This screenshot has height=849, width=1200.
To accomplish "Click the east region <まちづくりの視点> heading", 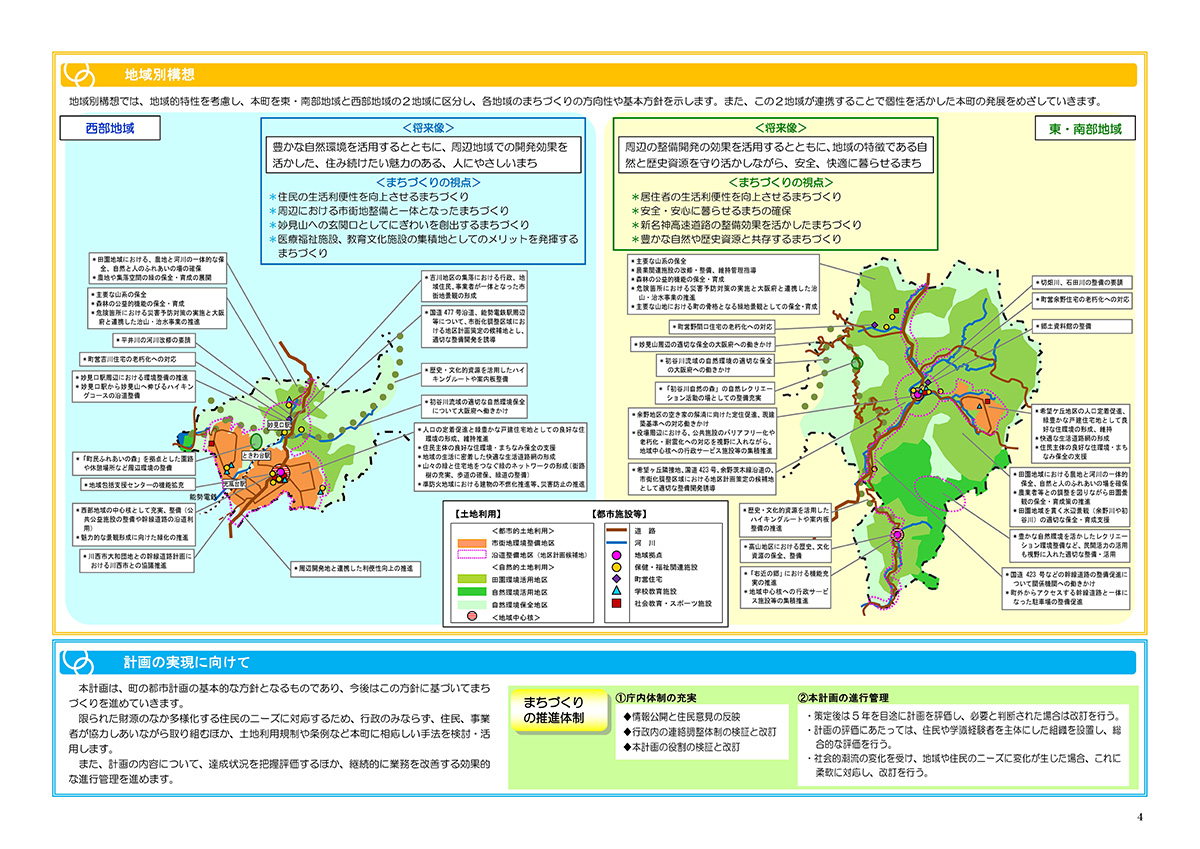I will click(779, 182).
